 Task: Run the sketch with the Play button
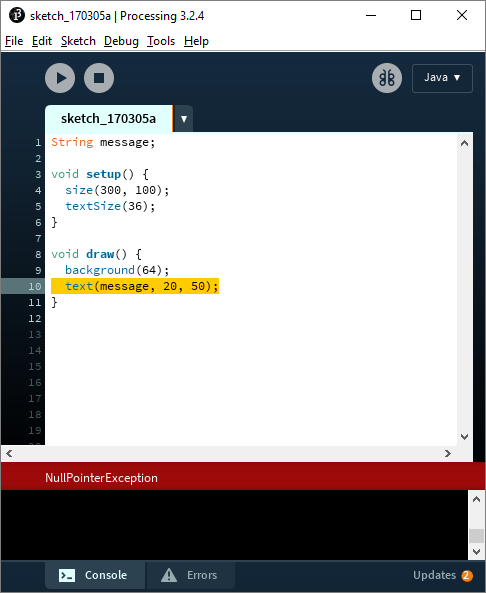[x=60, y=78]
